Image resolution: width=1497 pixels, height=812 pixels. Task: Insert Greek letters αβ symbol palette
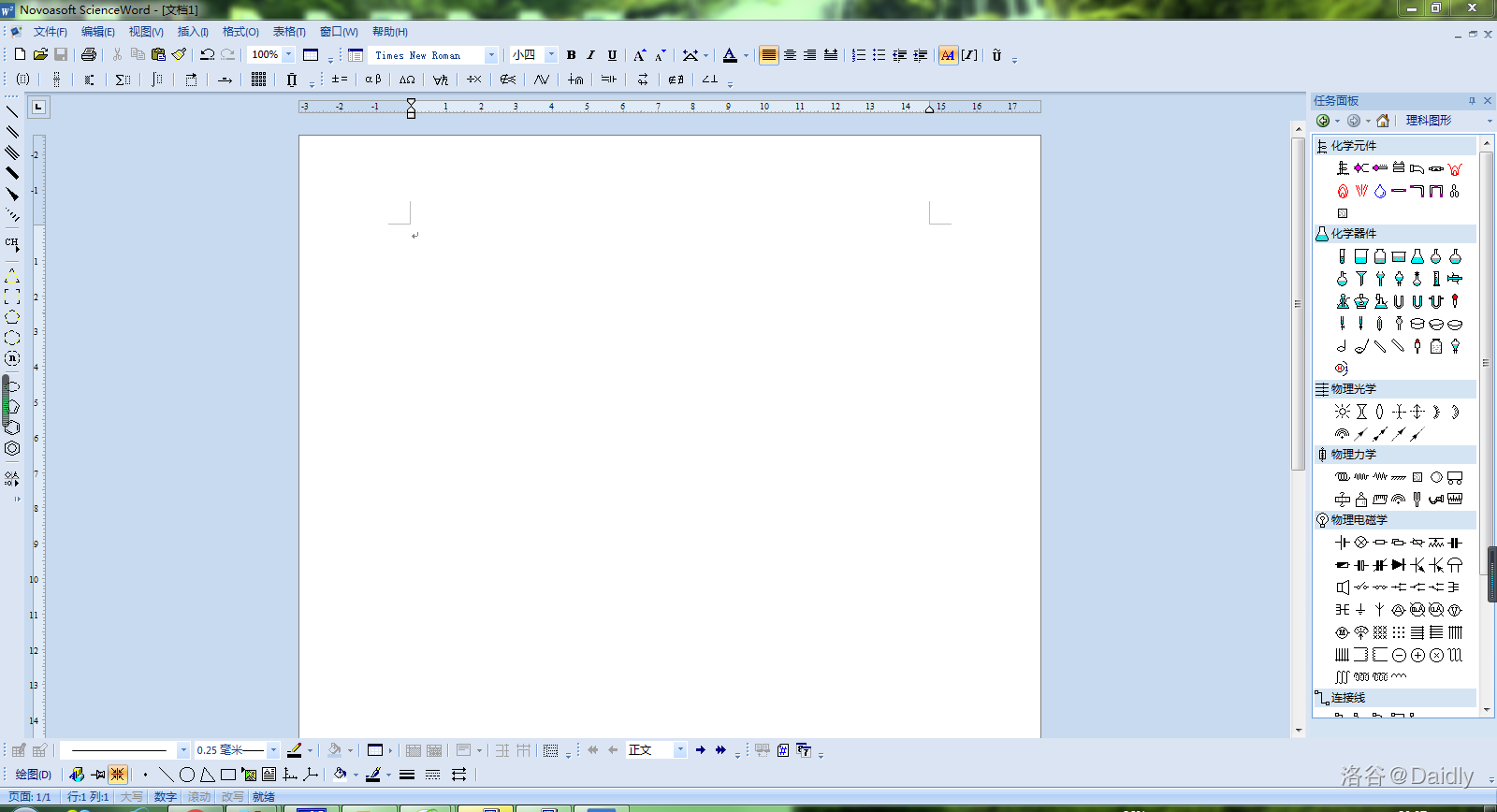point(373,80)
